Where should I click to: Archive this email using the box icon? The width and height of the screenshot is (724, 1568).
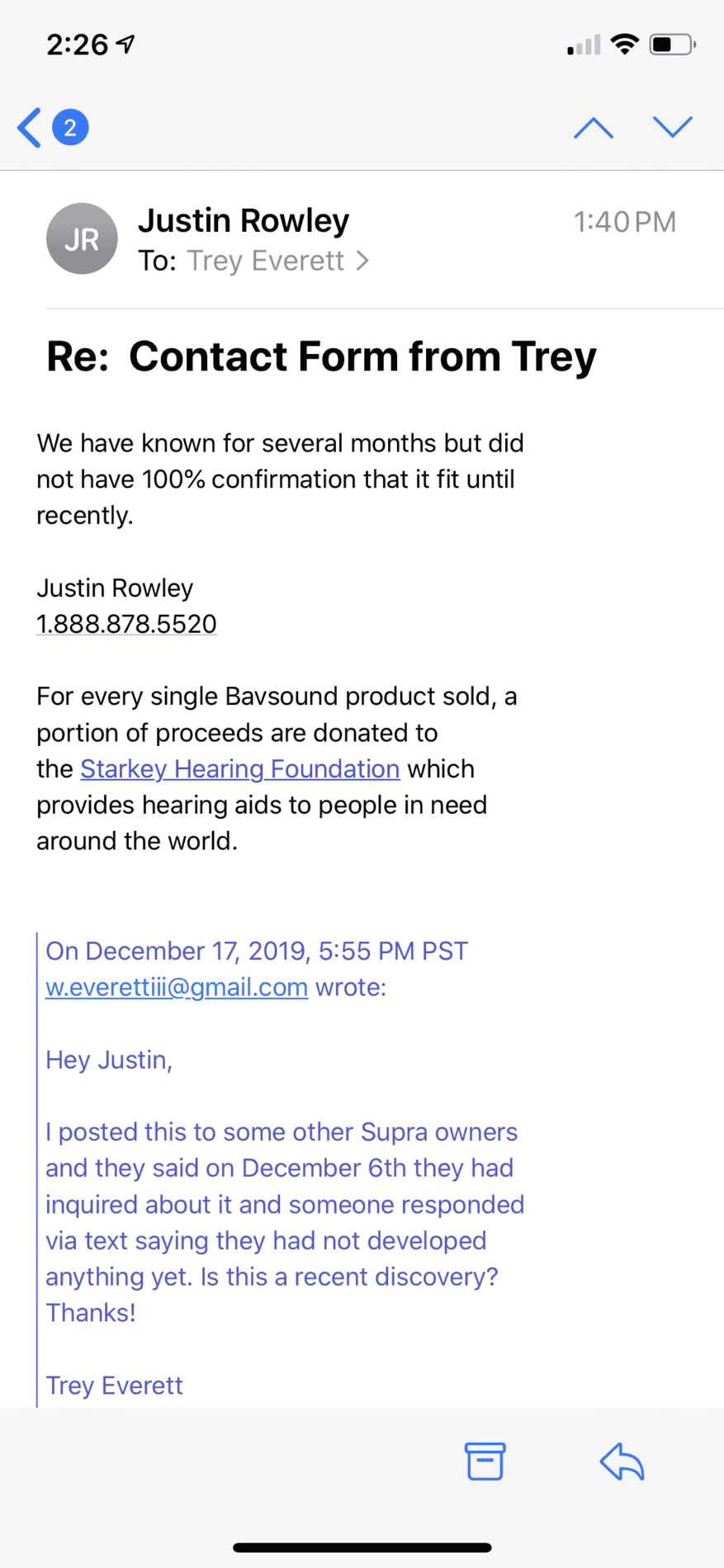point(485,1461)
